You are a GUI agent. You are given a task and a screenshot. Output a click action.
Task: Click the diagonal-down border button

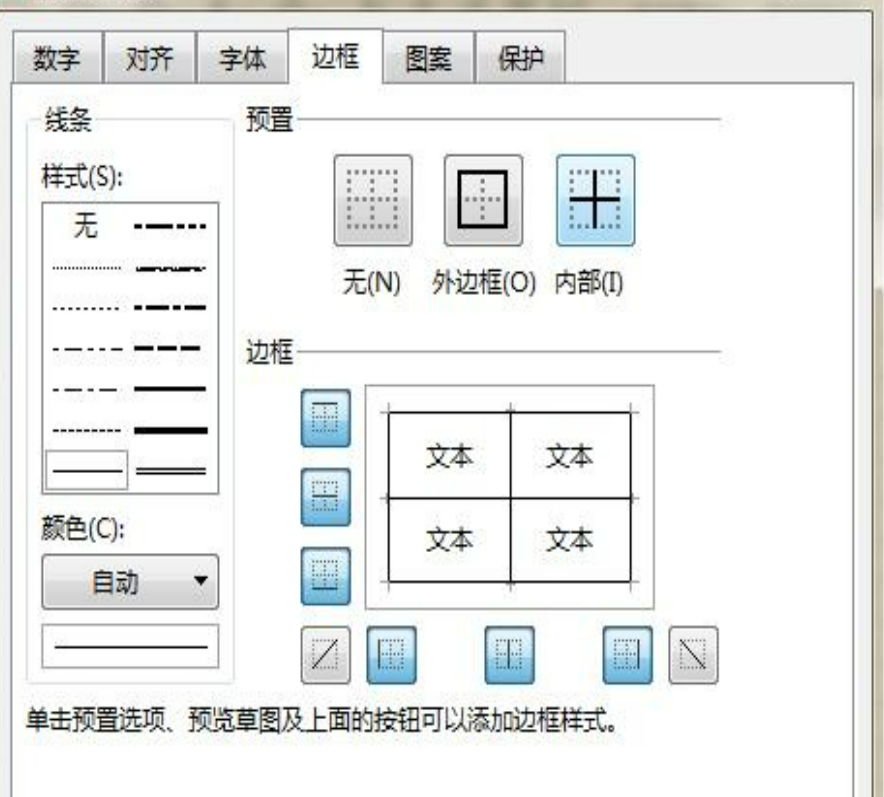[693, 656]
